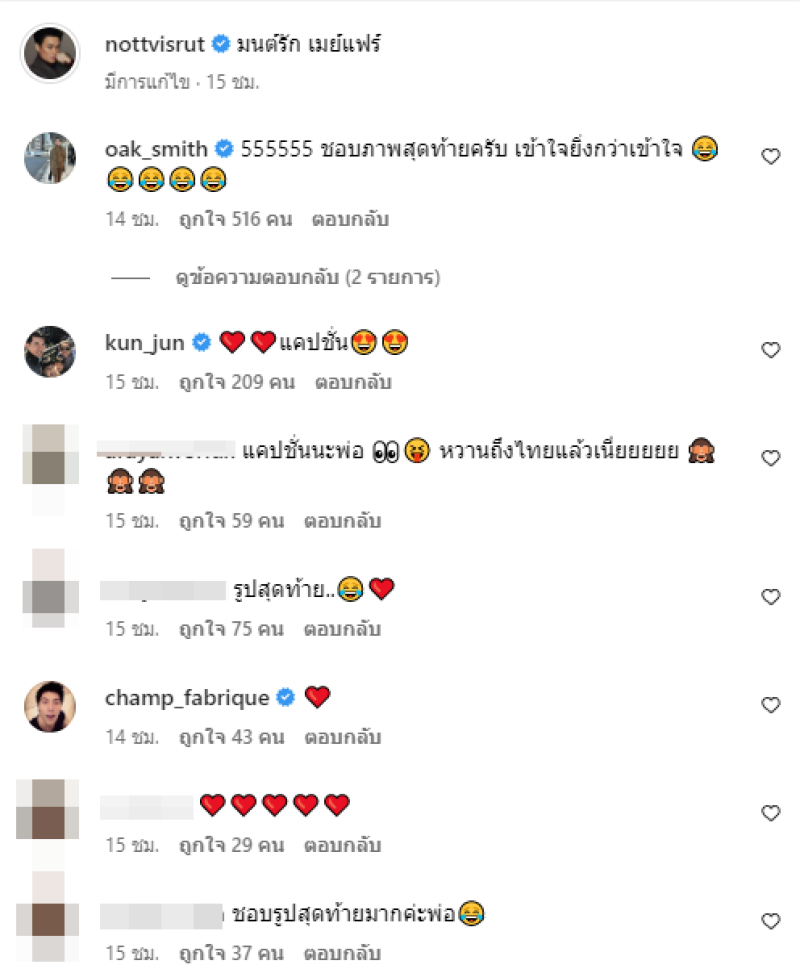Like oak_smith's comment with heart icon
800x973 pixels.
(770, 156)
